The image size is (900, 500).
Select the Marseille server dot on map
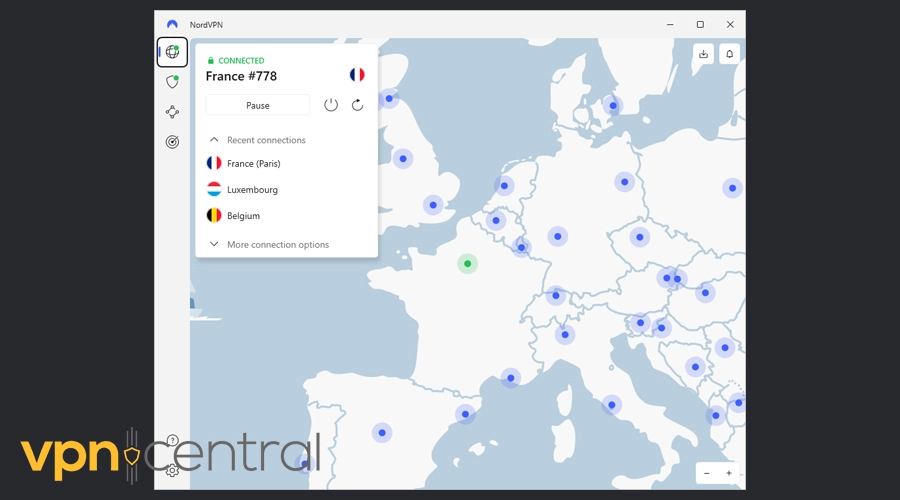point(511,378)
